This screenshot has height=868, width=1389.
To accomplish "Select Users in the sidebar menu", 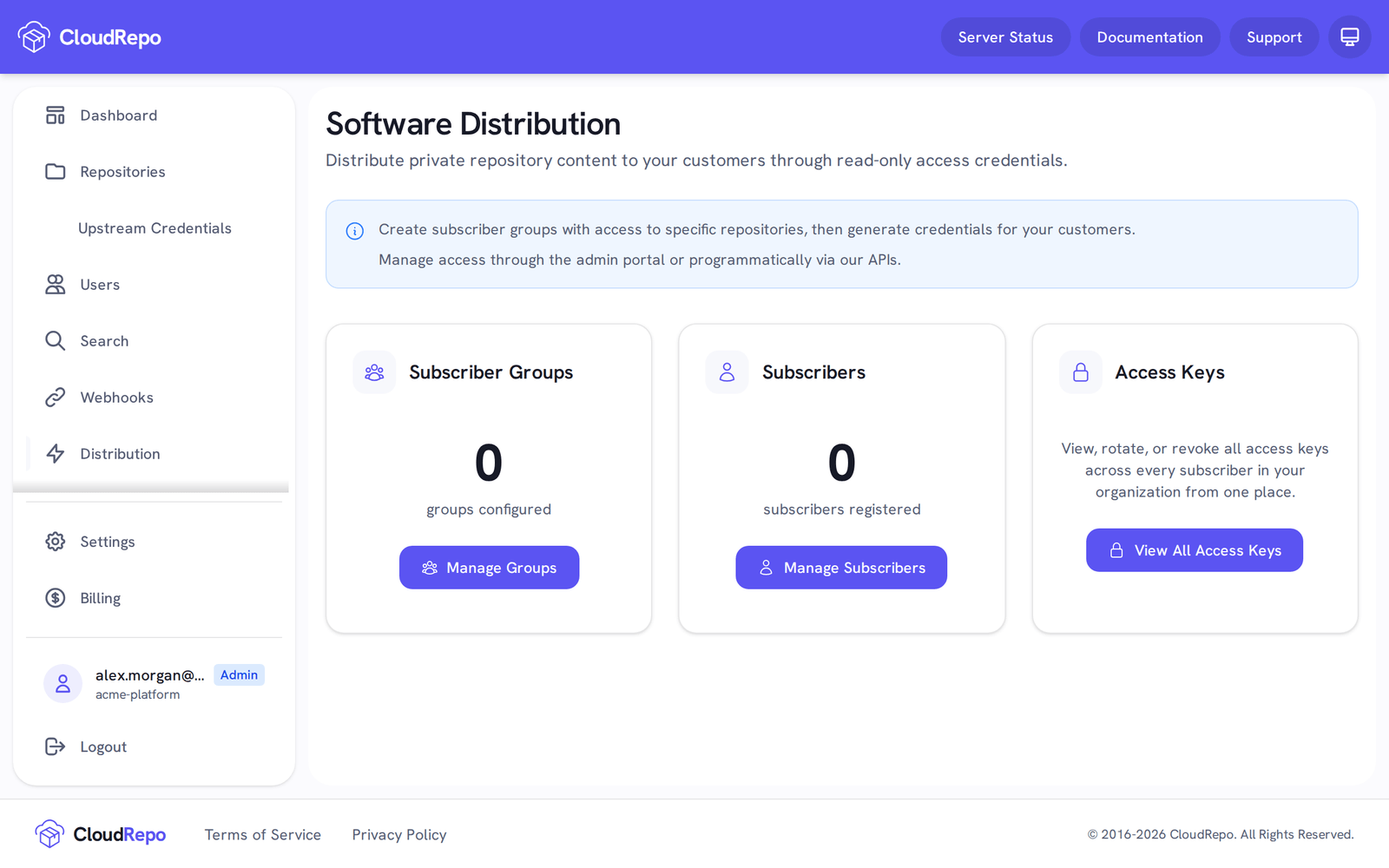I will coord(154,285).
